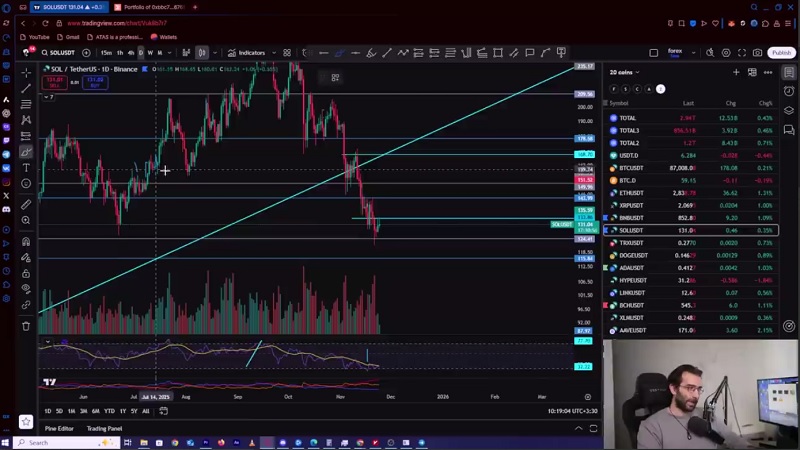Choose the ruler measure tool
The height and width of the screenshot is (450, 800).
pyautogui.click(x=26, y=204)
